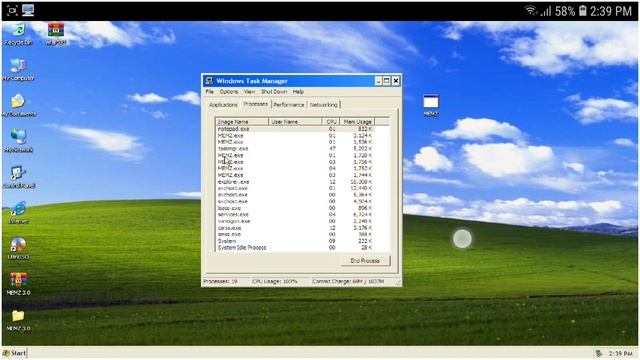The width and height of the screenshot is (640, 360).
Task: Select the notepad.exe process row
Action: (x=302, y=129)
